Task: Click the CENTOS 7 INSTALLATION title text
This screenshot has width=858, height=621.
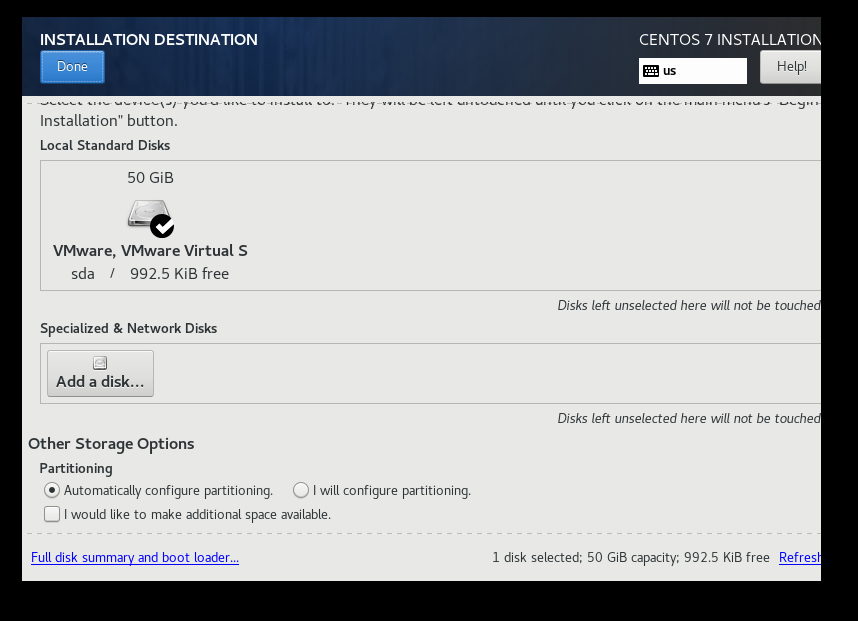Action: tap(730, 40)
